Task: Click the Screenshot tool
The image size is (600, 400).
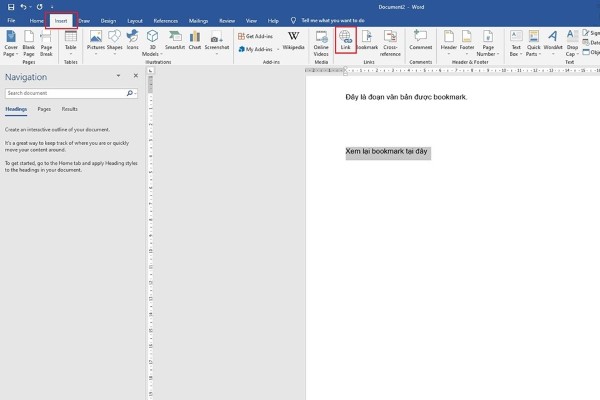Action: point(217,42)
